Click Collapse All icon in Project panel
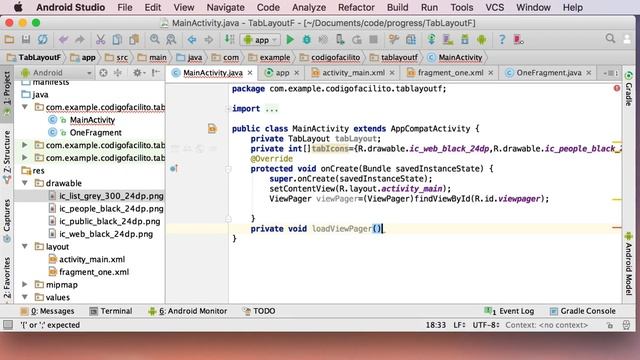Viewport: 640px width, 360px height. tap(118, 73)
